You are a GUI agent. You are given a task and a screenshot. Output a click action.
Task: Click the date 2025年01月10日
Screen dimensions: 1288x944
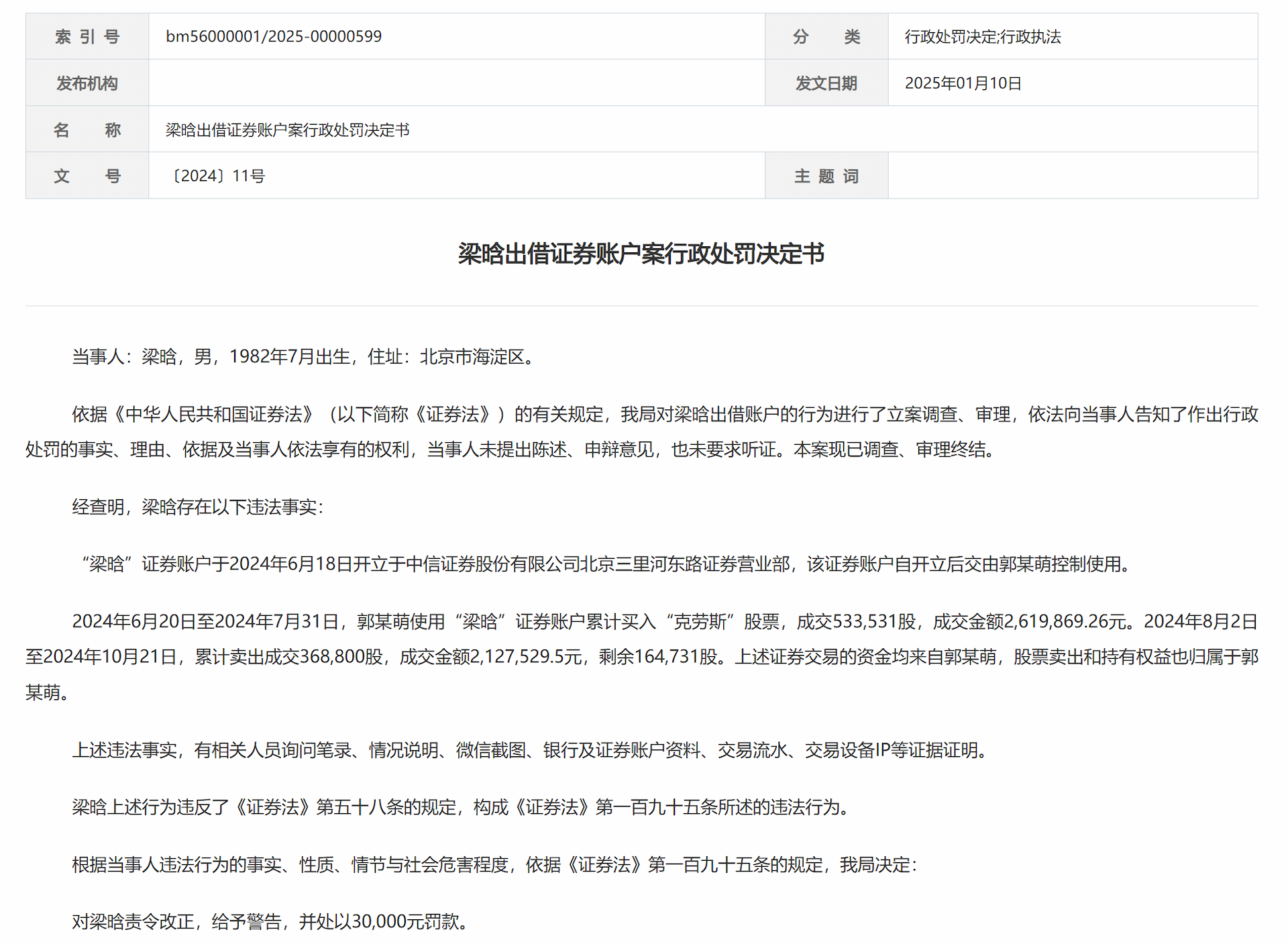pyautogui.click(x=963, y=83)
